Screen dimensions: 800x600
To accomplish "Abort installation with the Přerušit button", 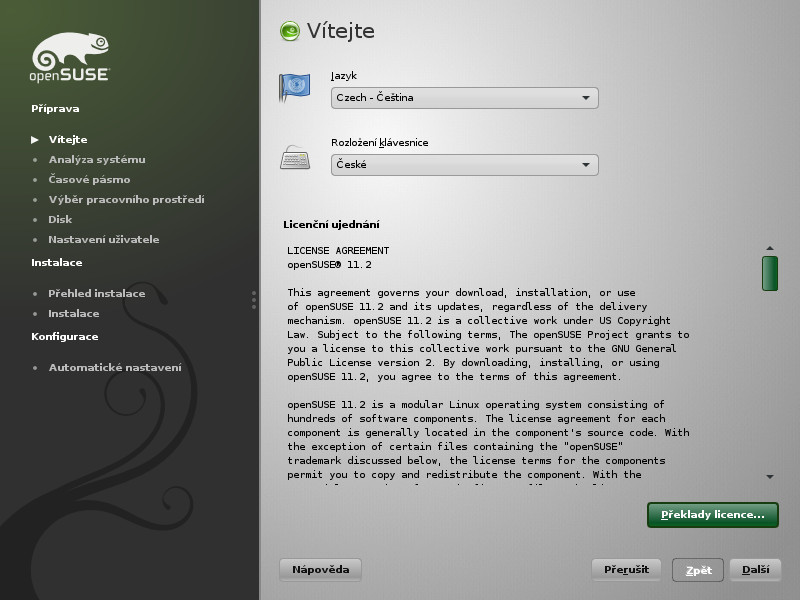I will click(626, 569).
